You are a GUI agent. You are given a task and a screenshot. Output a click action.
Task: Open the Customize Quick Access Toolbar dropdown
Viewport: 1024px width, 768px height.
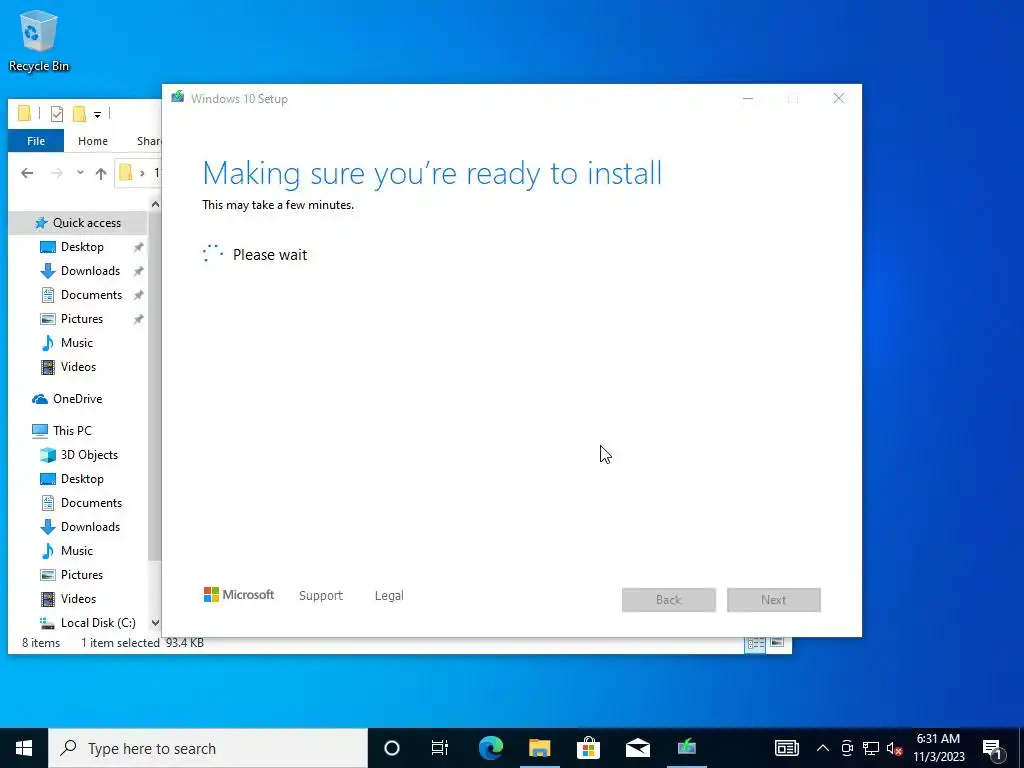[x=97, y=115]
